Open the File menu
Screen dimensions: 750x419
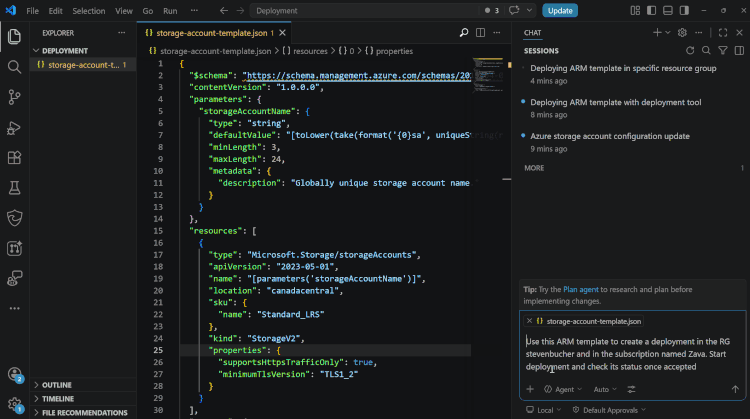33,11
